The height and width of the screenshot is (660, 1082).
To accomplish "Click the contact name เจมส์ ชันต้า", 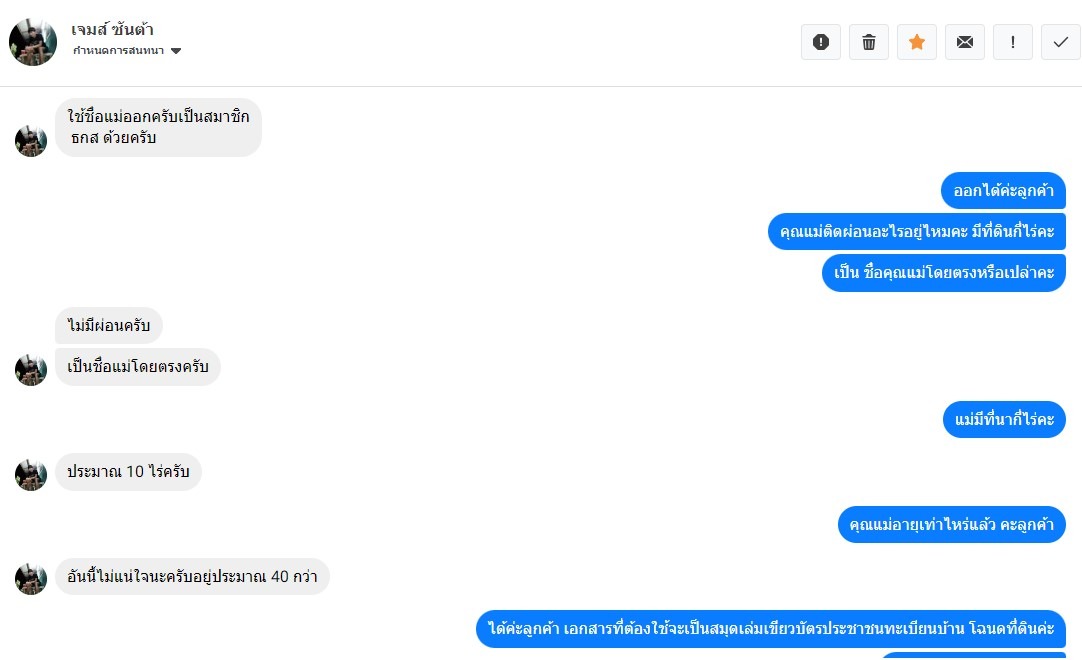I will point(112,29).
